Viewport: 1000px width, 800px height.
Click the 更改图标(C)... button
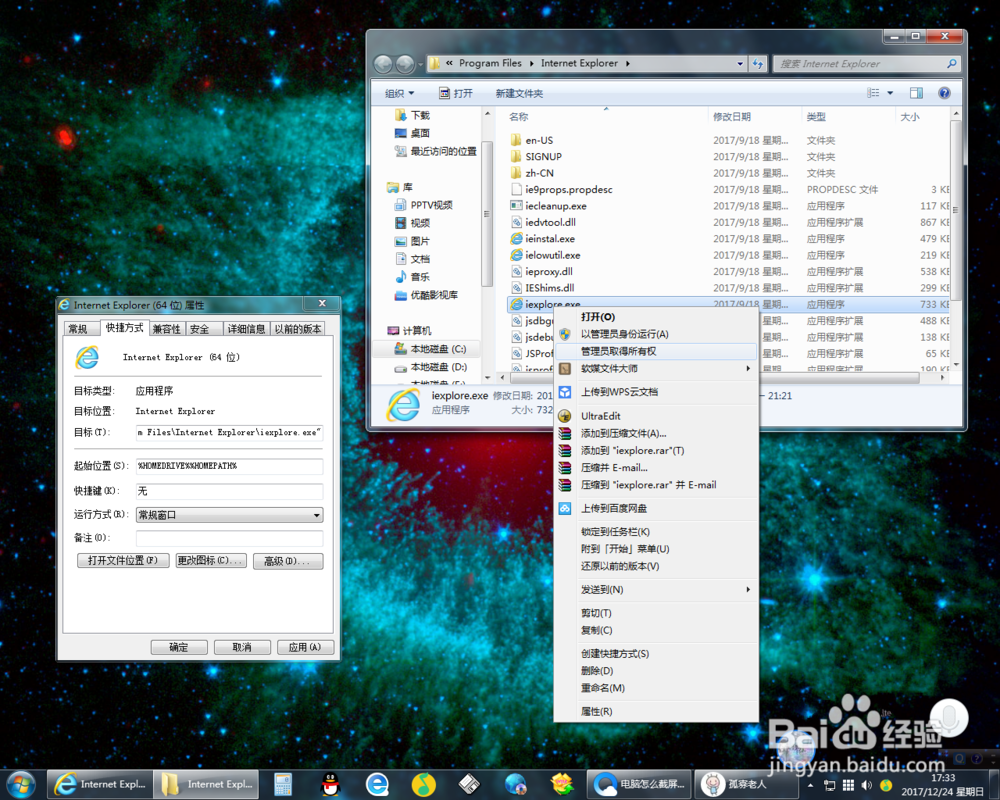pyautogui.click(x=211, y=561)
